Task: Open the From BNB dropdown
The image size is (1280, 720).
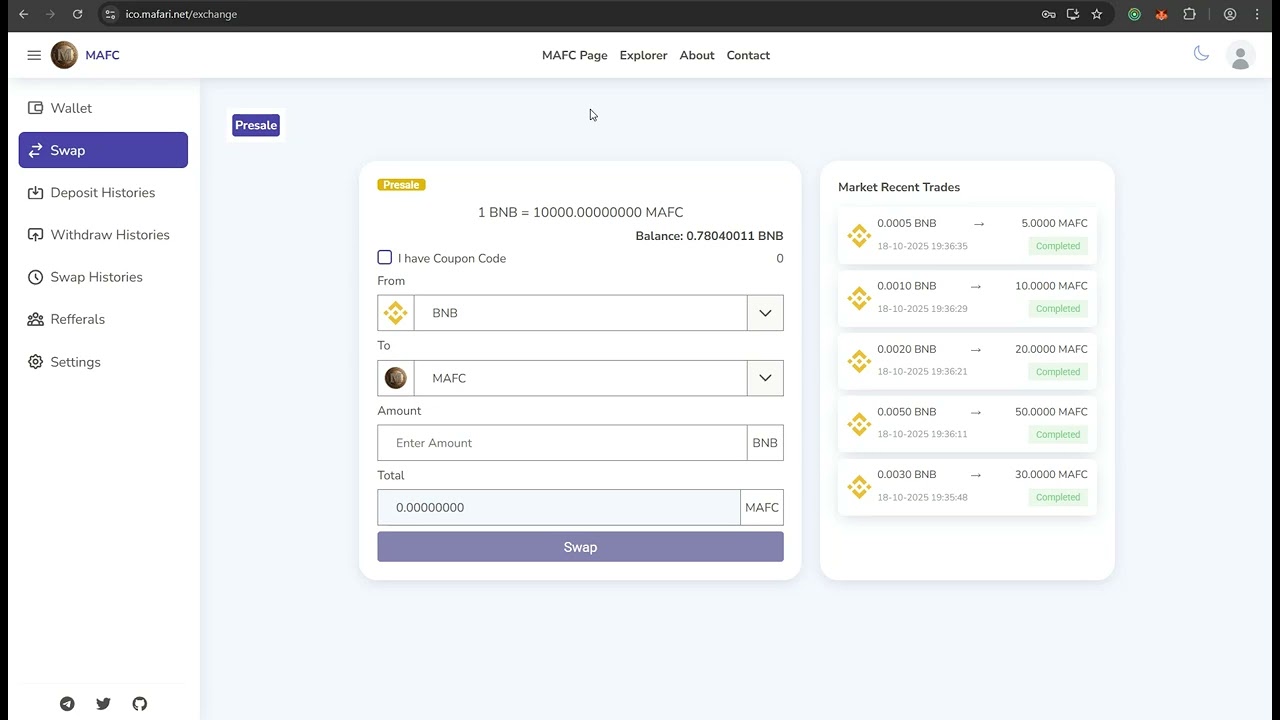Action: coord(580,313)
